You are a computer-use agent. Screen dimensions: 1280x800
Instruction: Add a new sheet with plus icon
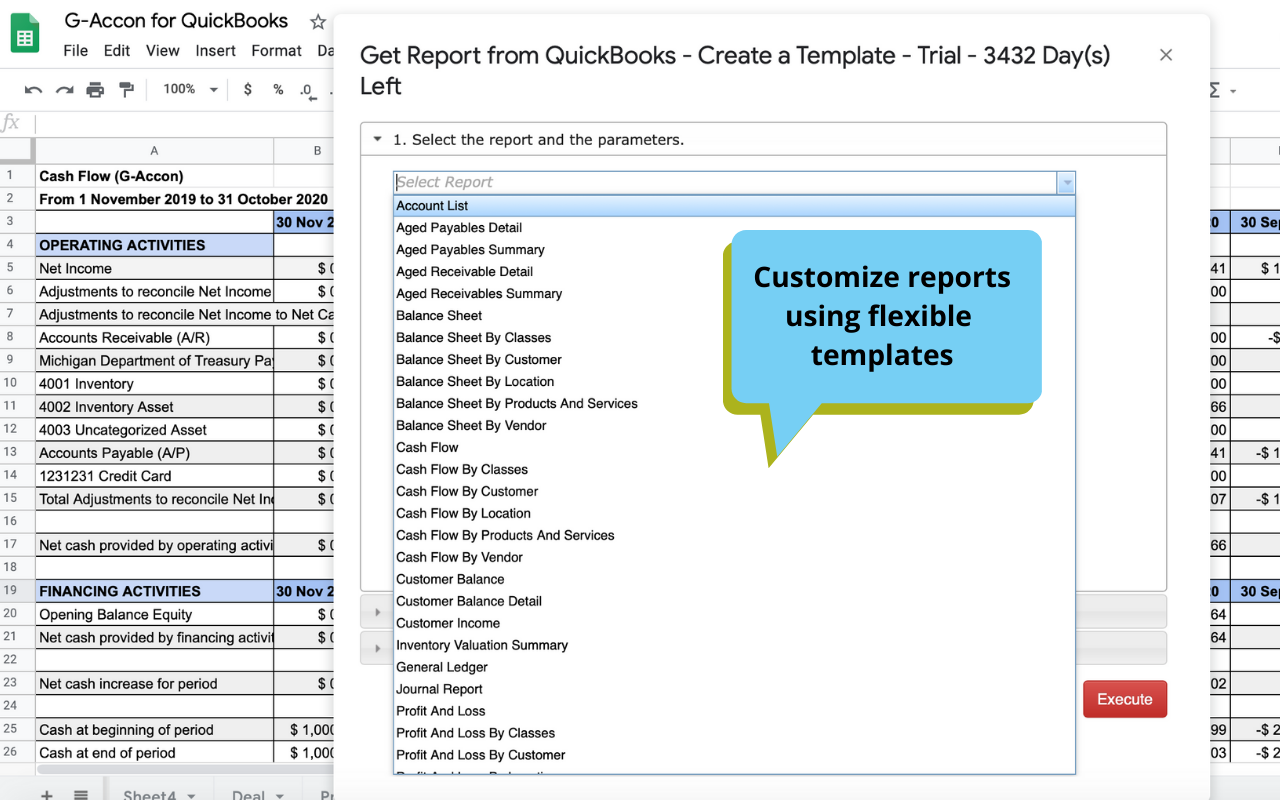pyautogui.click(x=46, y=795)
